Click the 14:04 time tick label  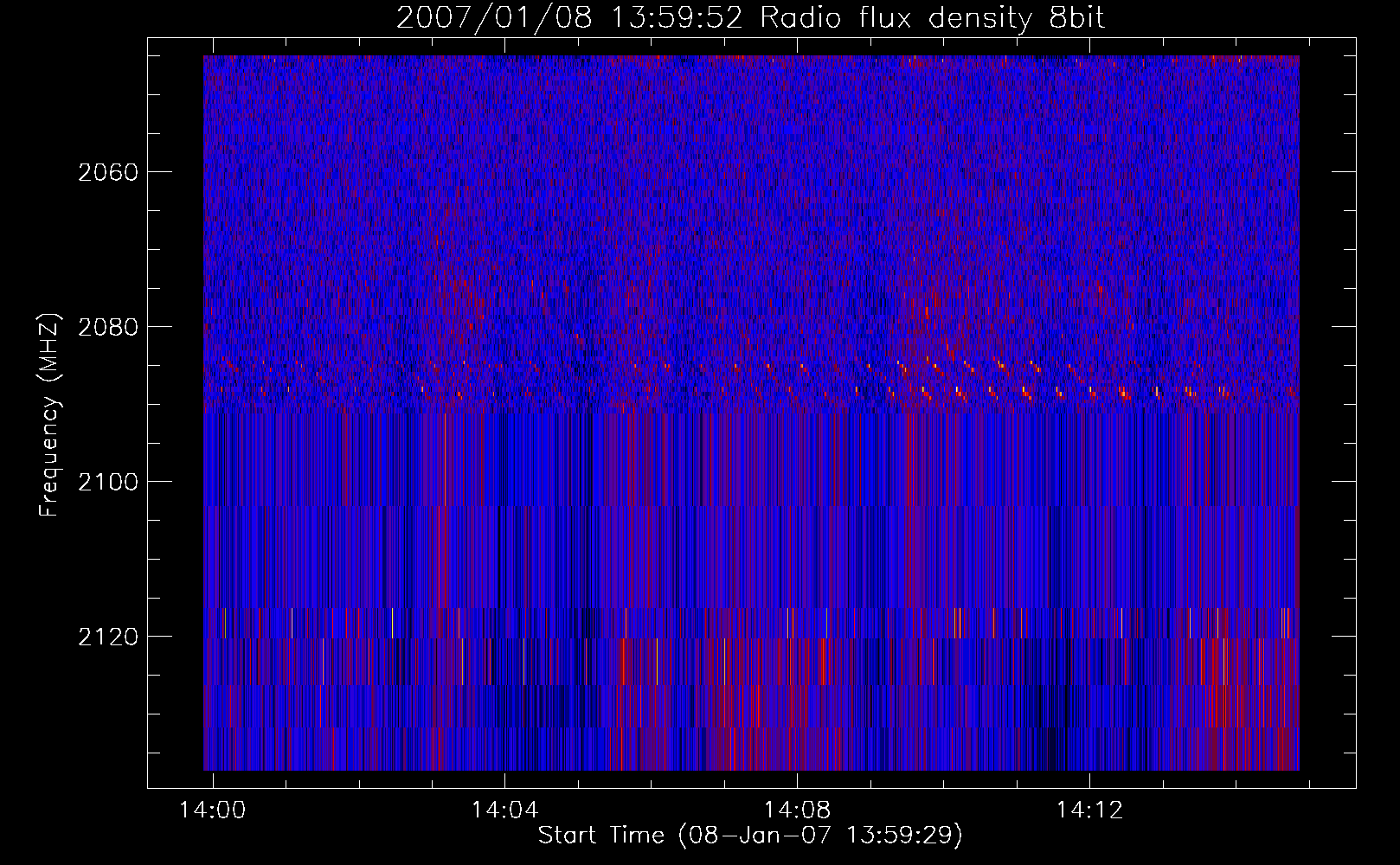pyautogui.click(x=504, y=810)
